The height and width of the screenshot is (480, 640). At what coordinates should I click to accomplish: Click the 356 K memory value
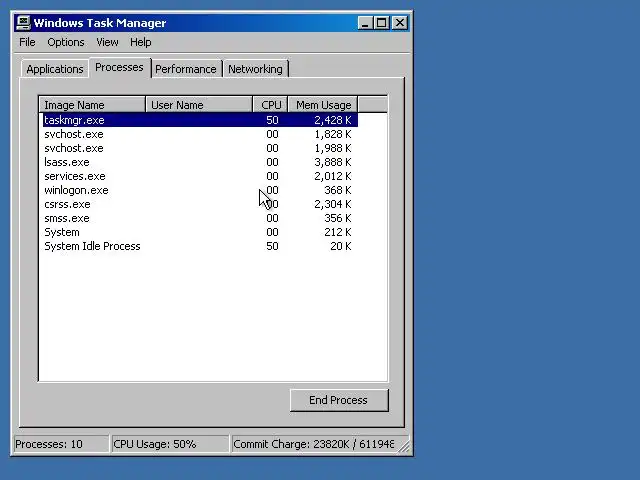pos(338,218)
